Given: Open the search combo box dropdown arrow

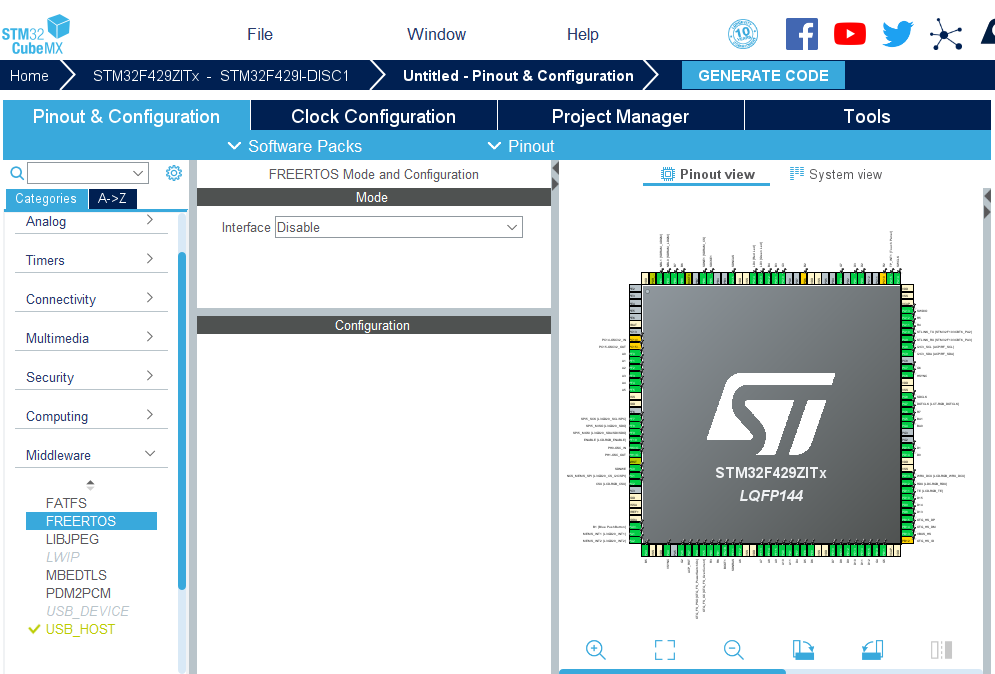Looking at the screenshot, I should [x=138, y=173].
